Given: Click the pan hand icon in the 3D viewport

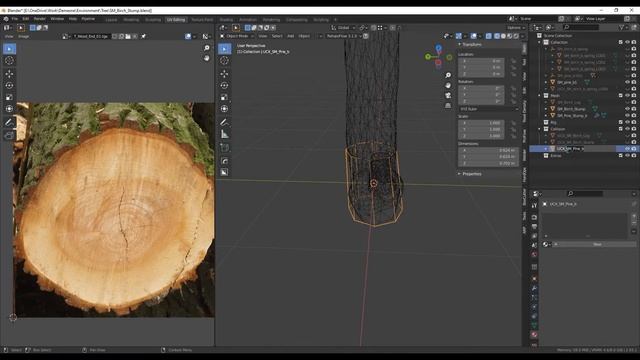Looking at the screenshot, I should click(x=448, y=85).
